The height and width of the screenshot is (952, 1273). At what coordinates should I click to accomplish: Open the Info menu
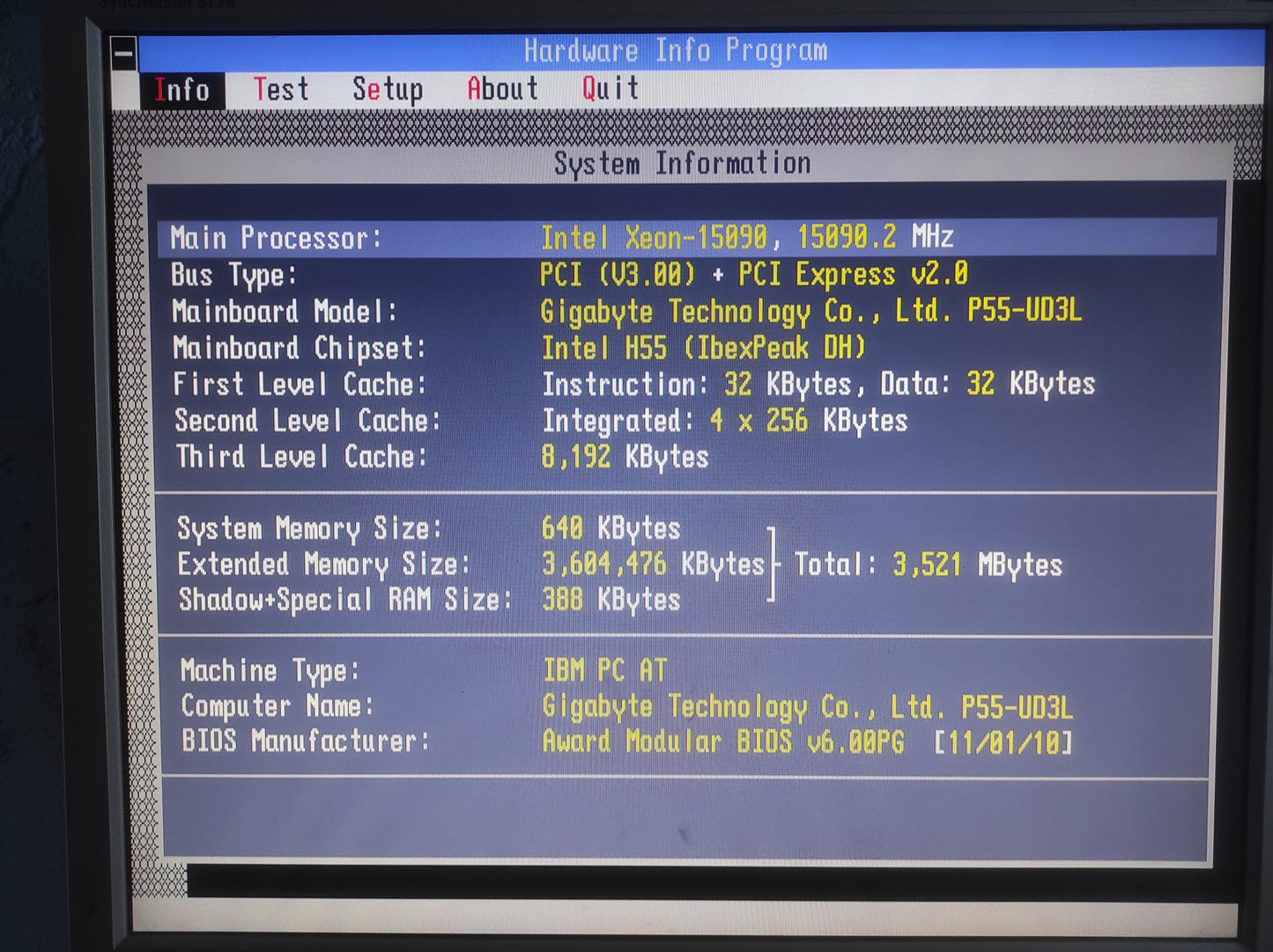(181, 90)
